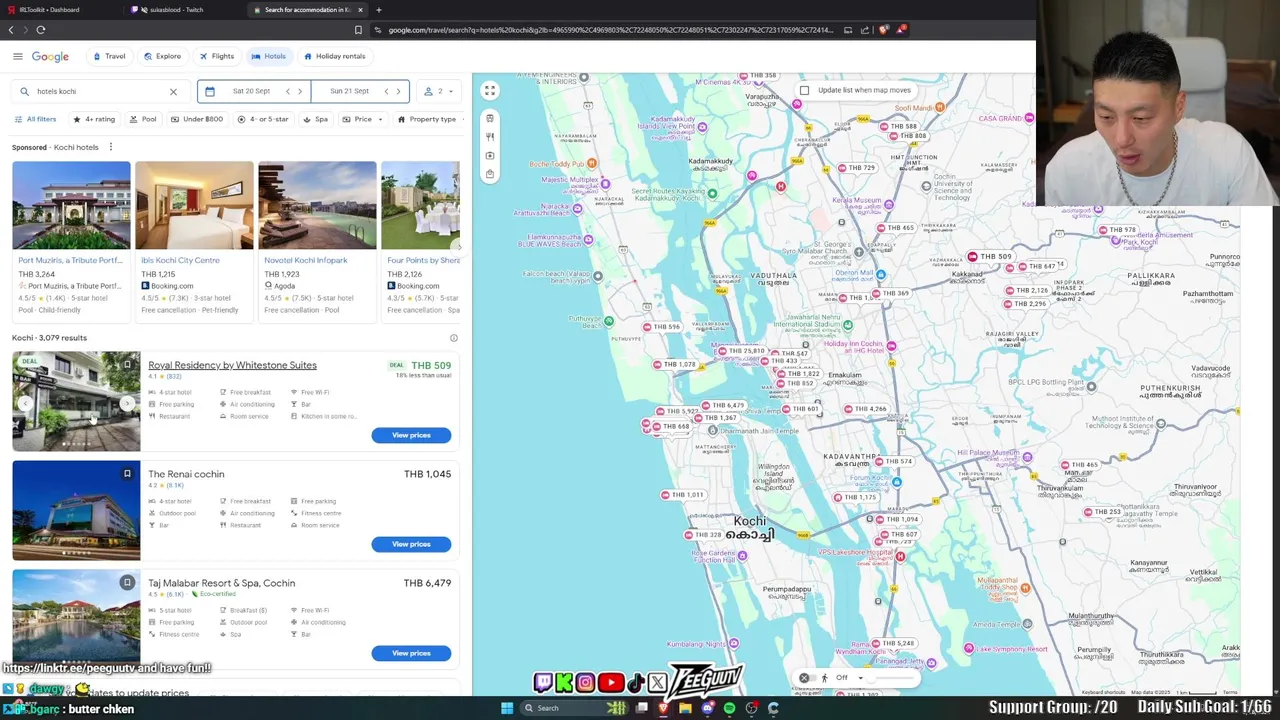Open All filters panel
Screen dimensions: 1280x720
[x=35, y=119]
